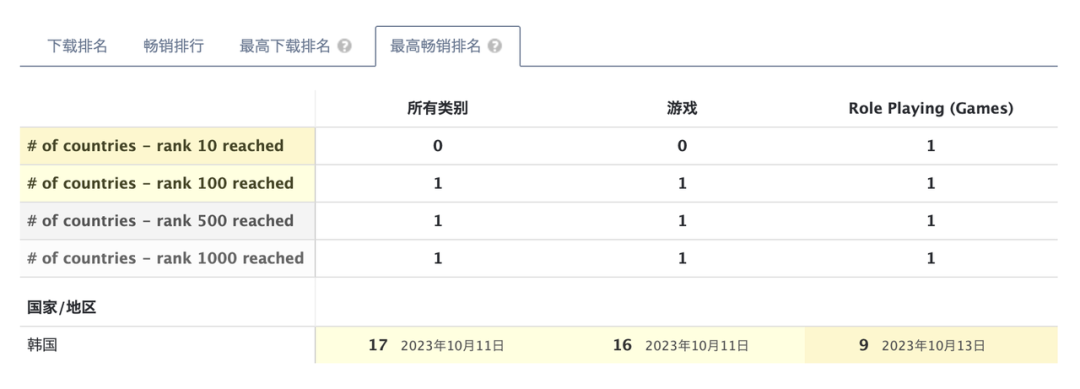The width and height of the screenshot is (1080, 389).
Task: Click 韩国 rank 17 in 所有类别
Action: [x=378, y=345]
